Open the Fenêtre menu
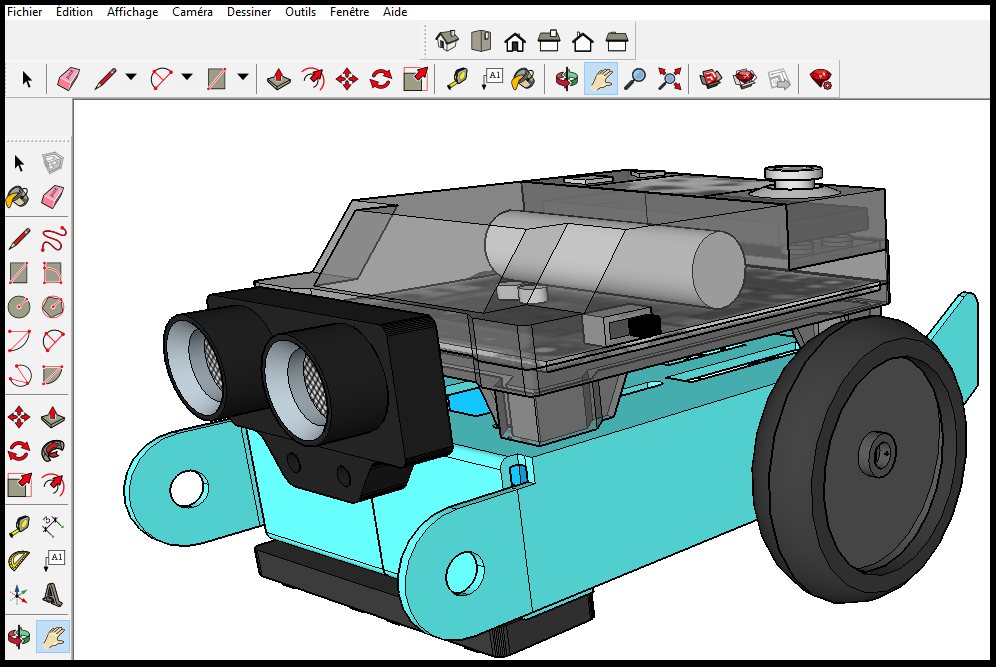996x667 pixels. (x=349, y=12)
